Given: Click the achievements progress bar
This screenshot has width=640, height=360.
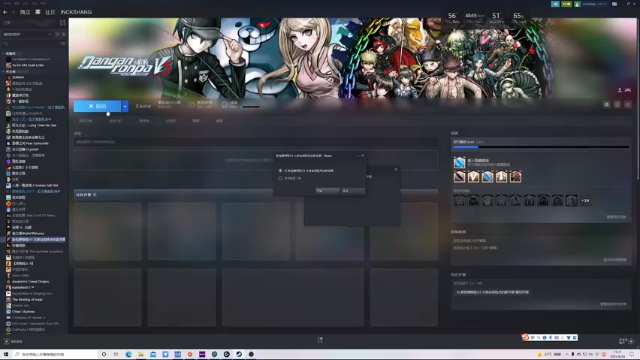Looking at the screenshot, I should coord(541,147).
